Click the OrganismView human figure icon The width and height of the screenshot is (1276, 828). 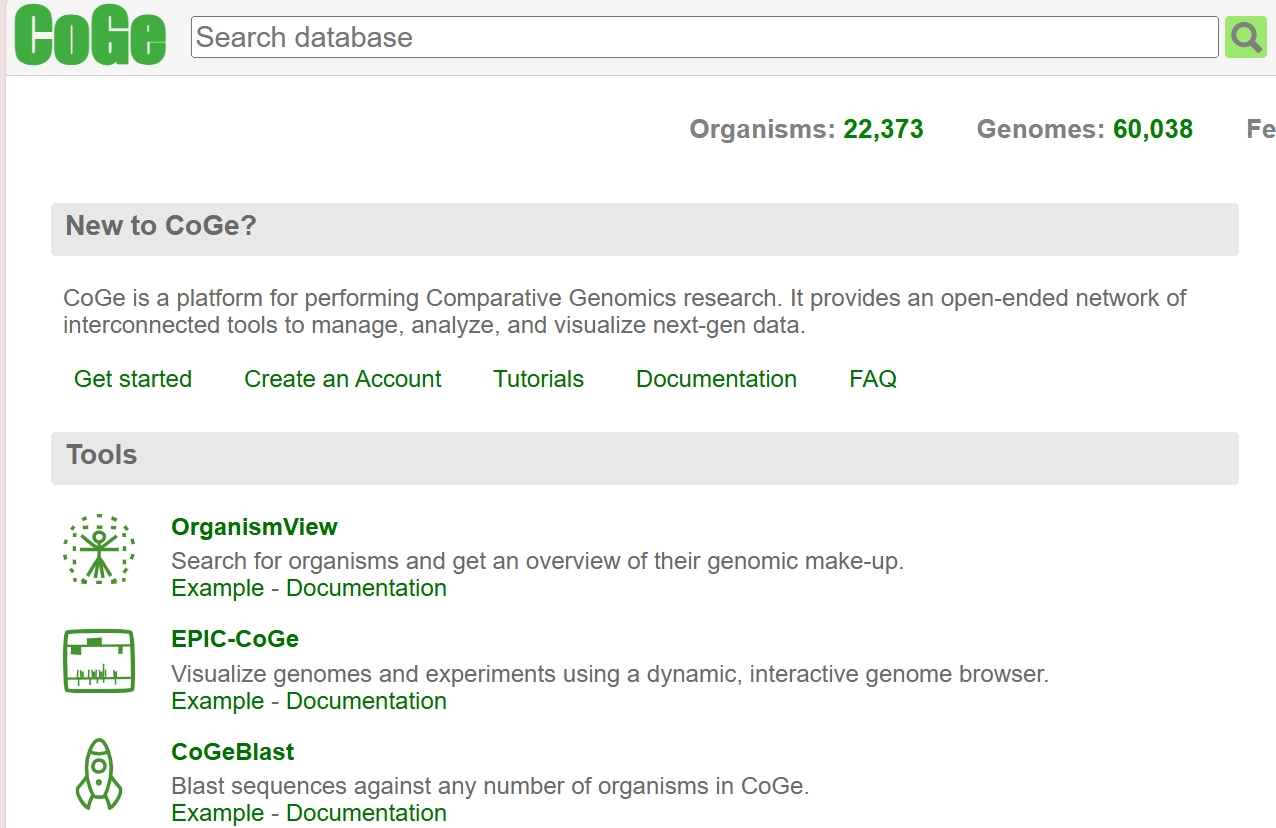tap(99, 549)
